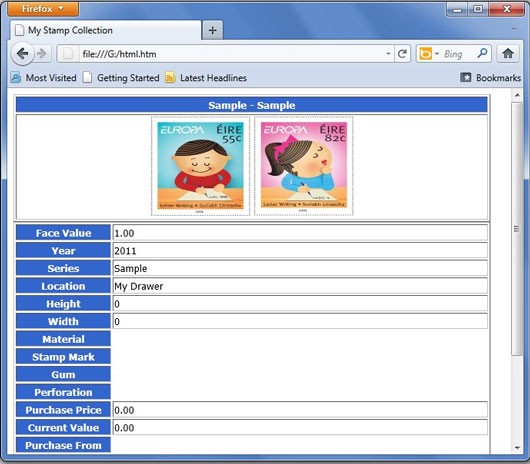
Task: Click the magnifier search icon
Action: (482, 53)
